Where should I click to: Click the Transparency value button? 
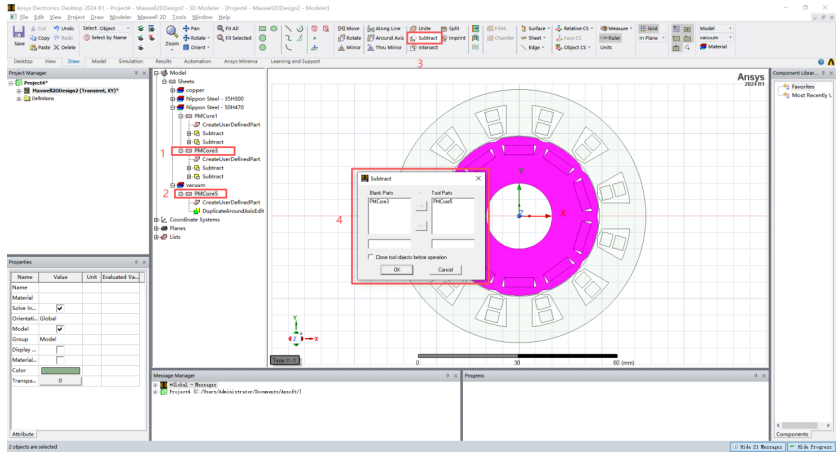click(x=60, y=381)
